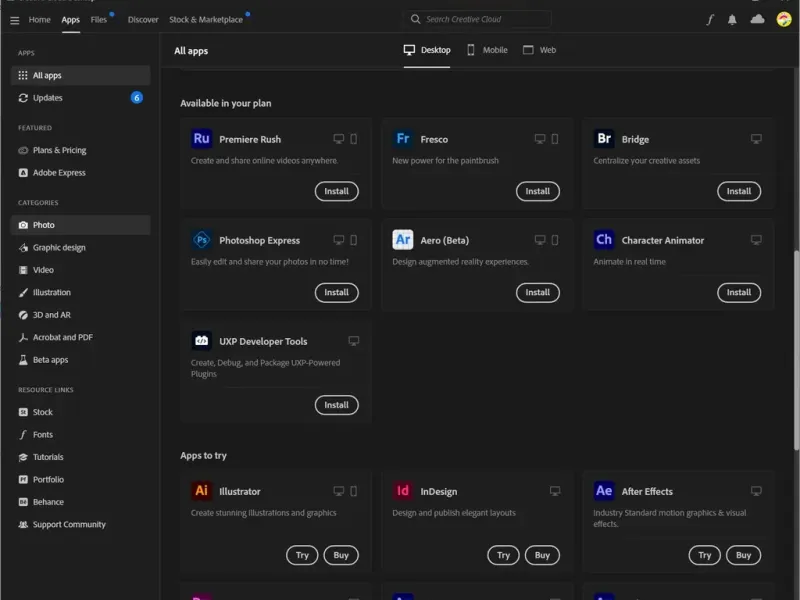Click the After Effects app icon

tap(604, 490)
